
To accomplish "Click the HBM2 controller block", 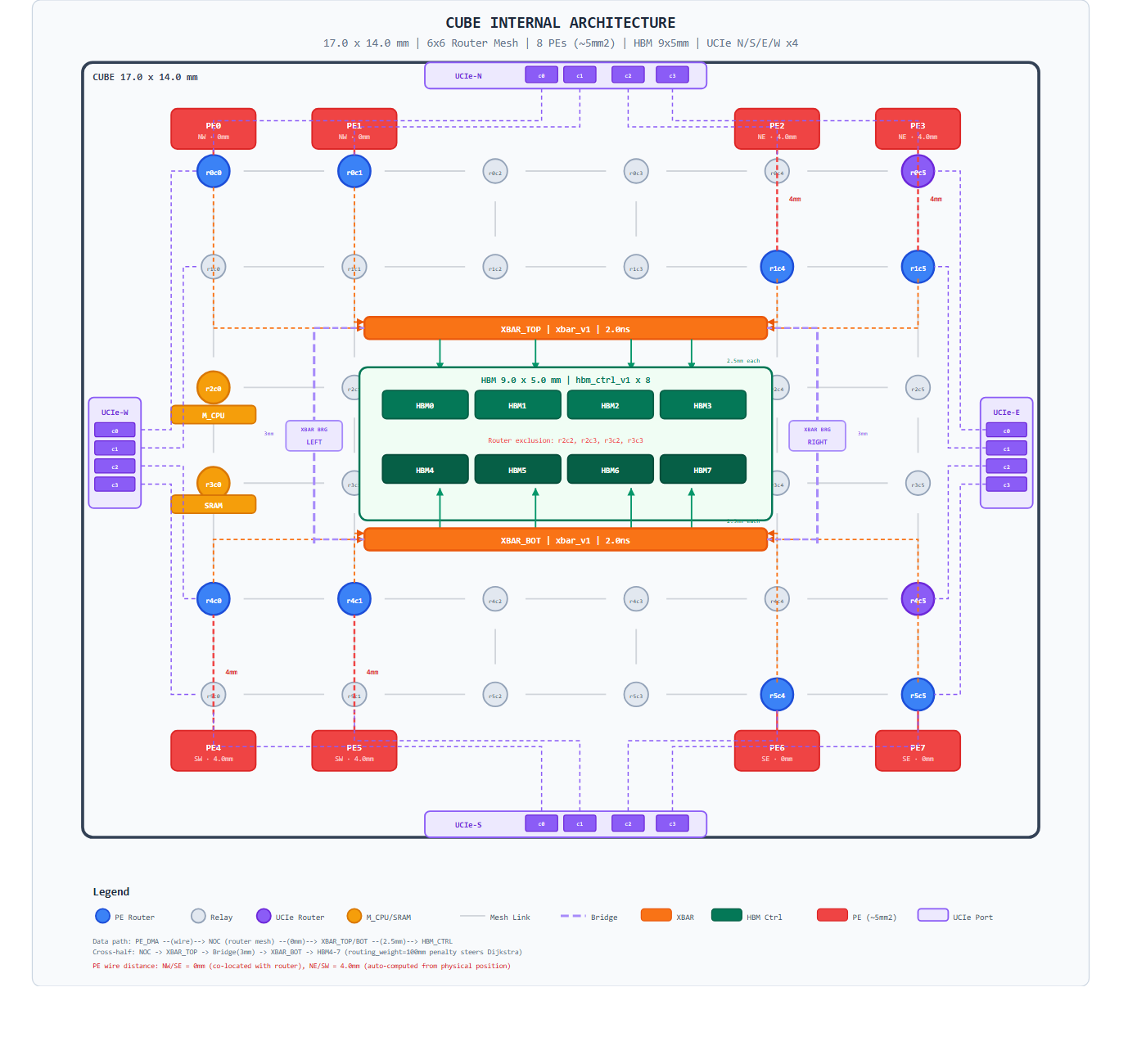I will click(610, 405).
